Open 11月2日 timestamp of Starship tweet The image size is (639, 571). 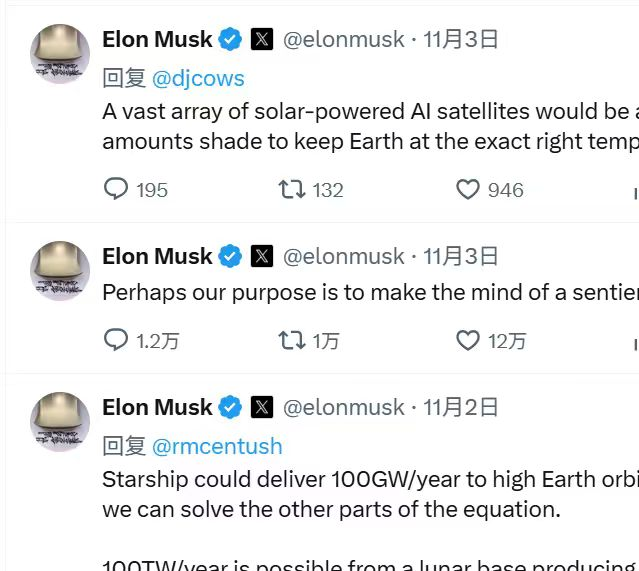(461, 407)
